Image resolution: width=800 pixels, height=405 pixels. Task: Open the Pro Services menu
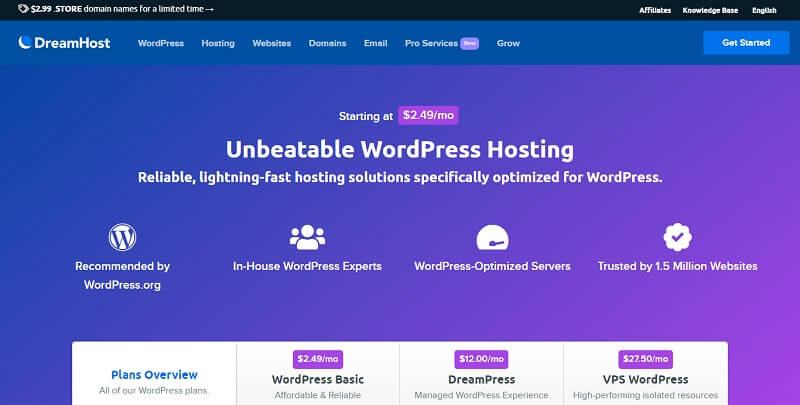coord(431,43)
